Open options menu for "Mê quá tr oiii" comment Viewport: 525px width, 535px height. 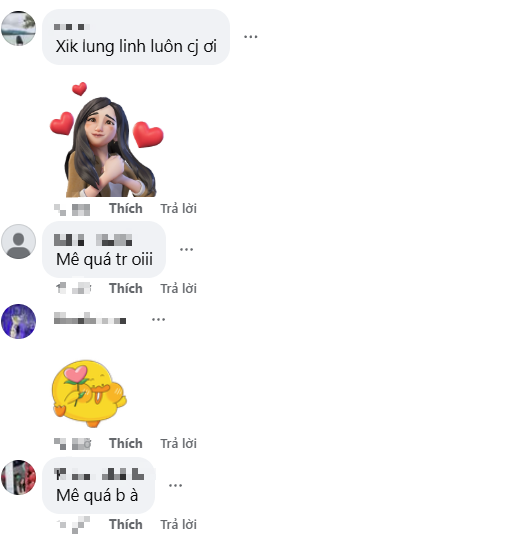click(186, 249)
